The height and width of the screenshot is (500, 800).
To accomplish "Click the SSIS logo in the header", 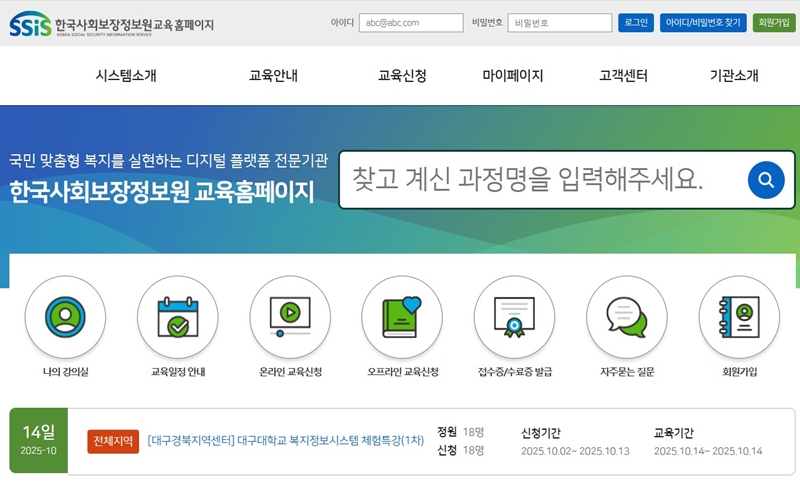I will [30, 24].
